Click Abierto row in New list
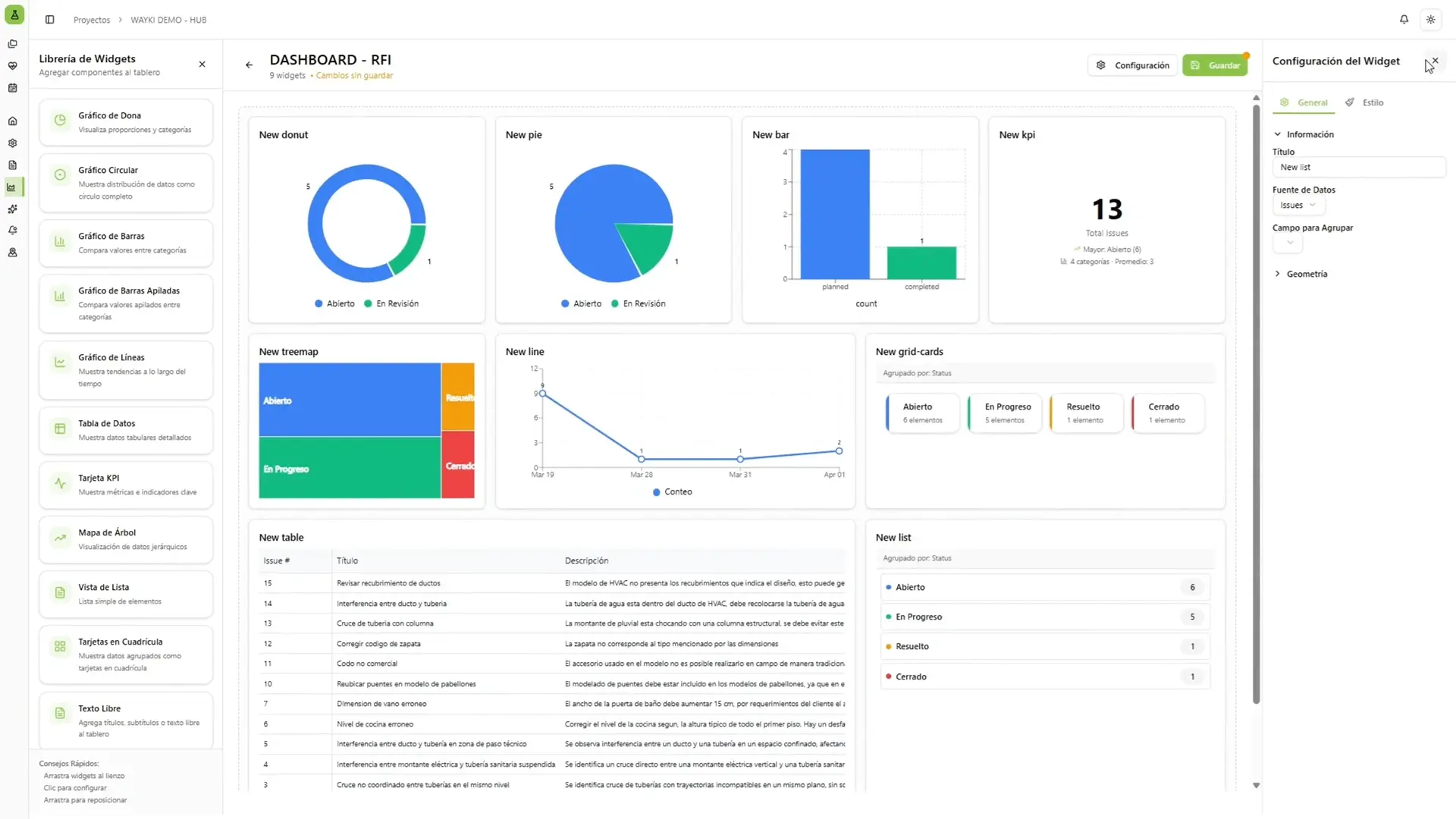 point(1045,587)
